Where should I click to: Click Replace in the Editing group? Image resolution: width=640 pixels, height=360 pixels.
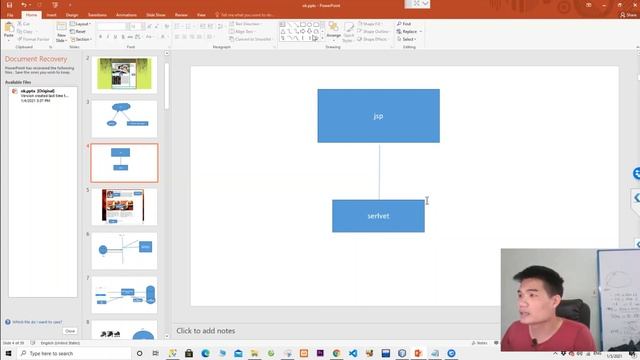tap(409, 31)
